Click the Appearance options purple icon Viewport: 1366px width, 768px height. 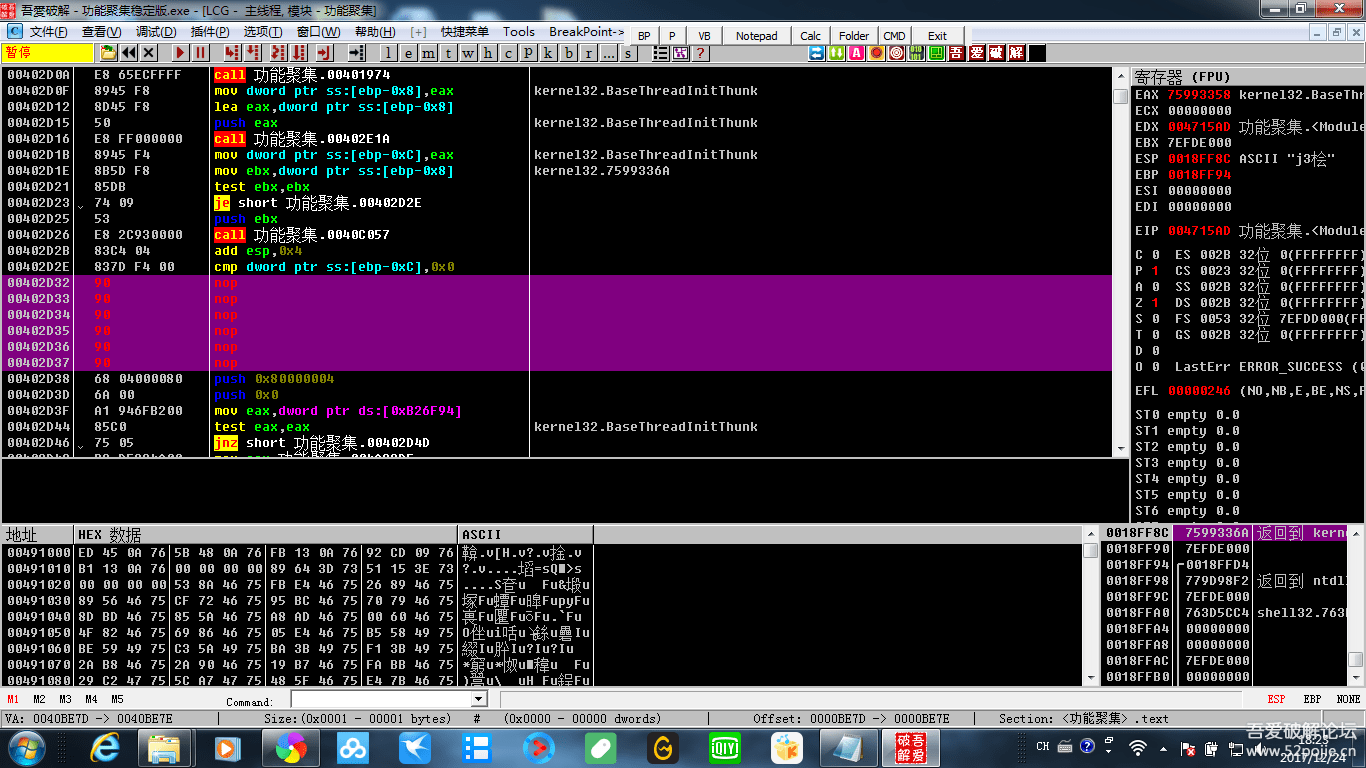pyautogui.click(x=681, y=53)
